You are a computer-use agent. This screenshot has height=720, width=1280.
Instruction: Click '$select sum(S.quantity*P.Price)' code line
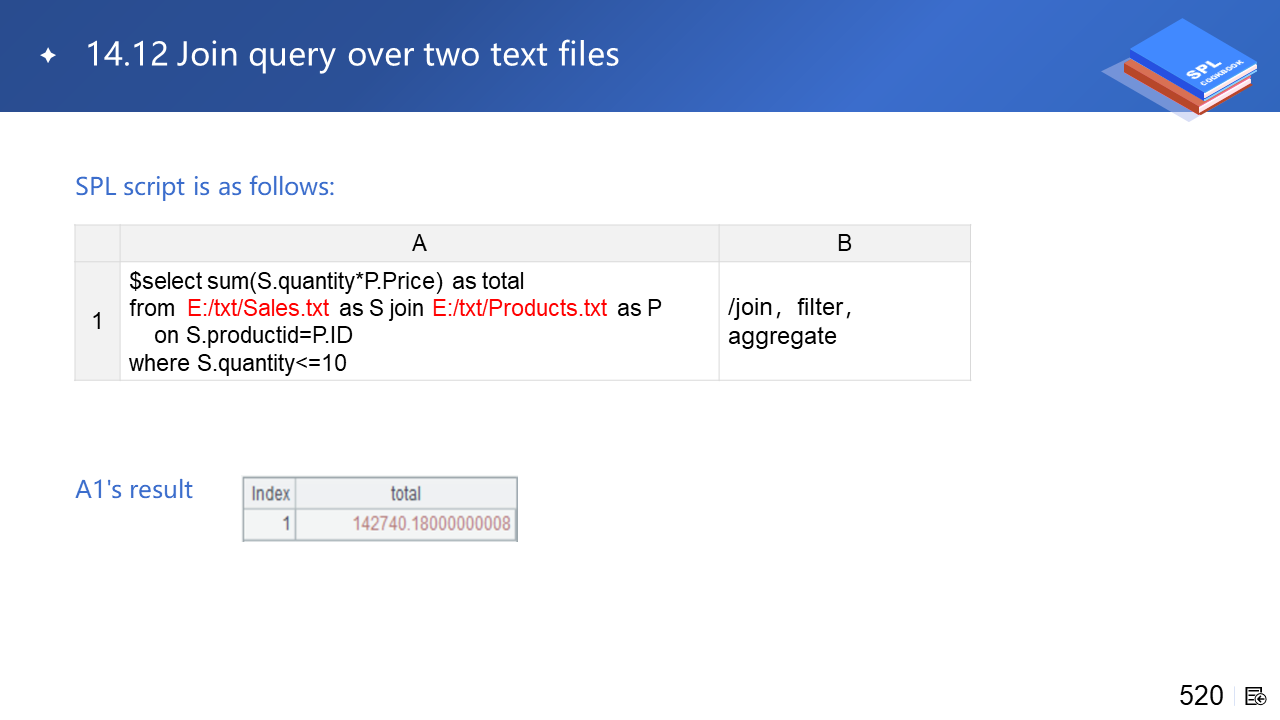[286, 280]
